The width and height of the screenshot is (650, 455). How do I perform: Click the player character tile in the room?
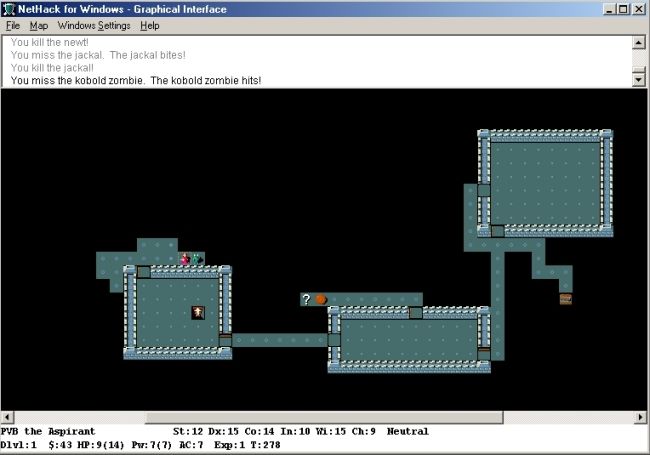[x=198, y=312]
